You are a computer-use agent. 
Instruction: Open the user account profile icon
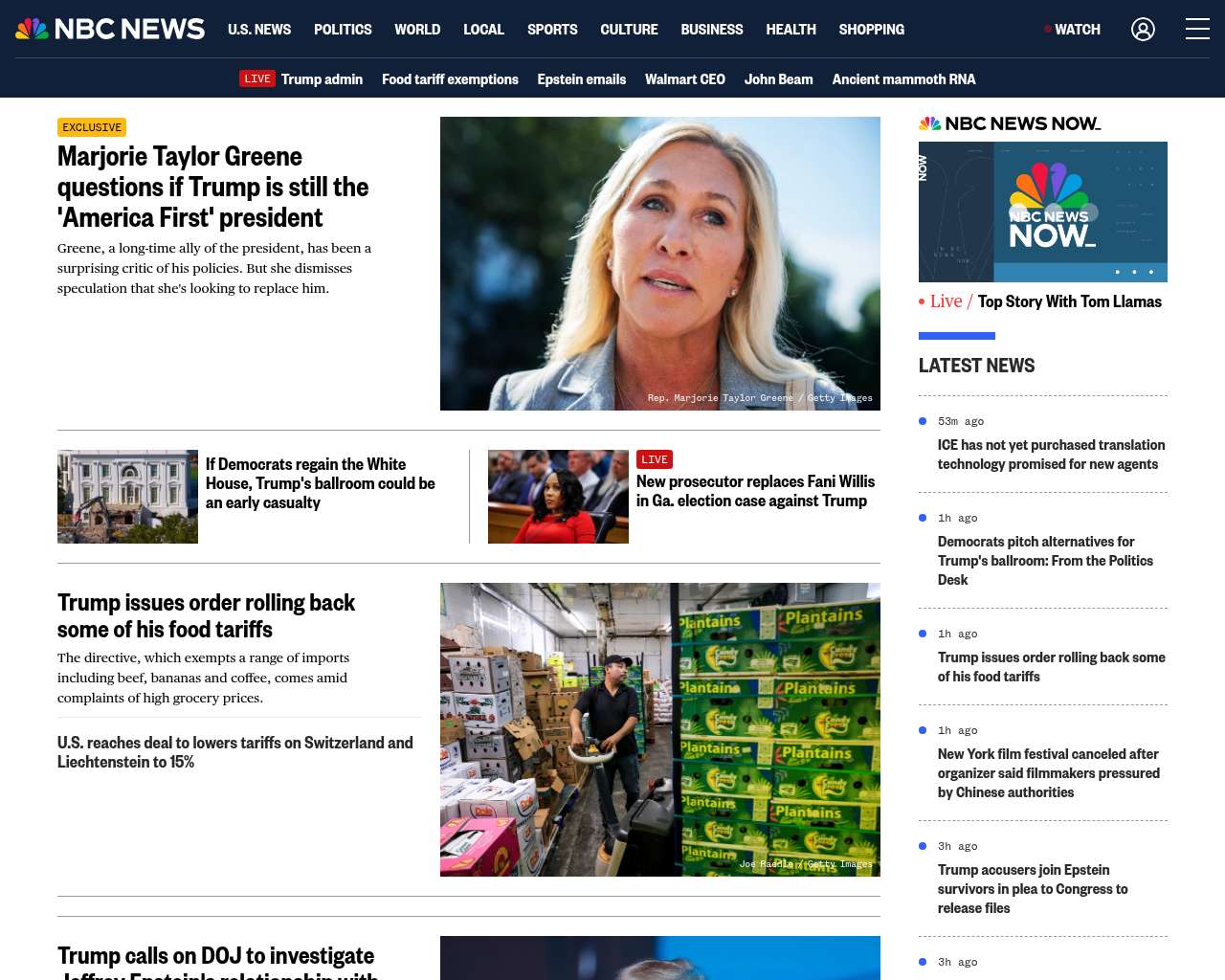click(x=1143, y=30)
